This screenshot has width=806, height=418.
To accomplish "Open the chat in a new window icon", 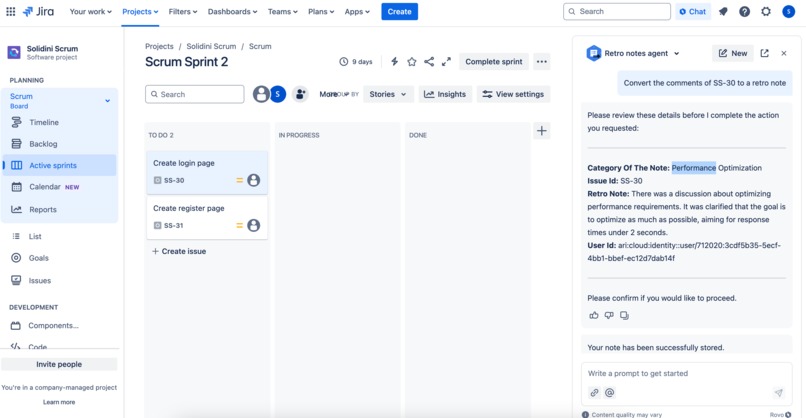I will tap(764, 53).
